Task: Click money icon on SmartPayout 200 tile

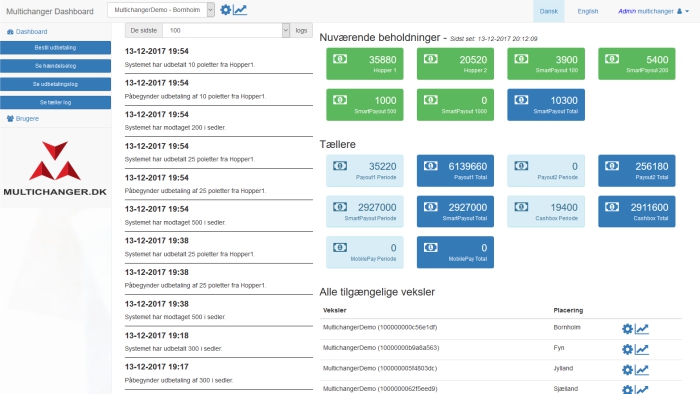Action: tap(612, 59)
